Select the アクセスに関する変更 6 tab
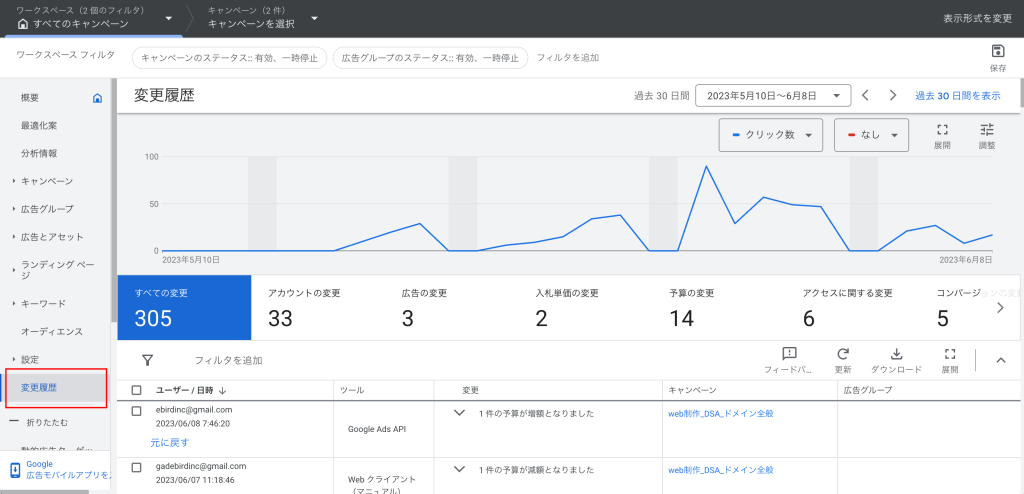Viewport: 1024px width, 494px height. 853,308
